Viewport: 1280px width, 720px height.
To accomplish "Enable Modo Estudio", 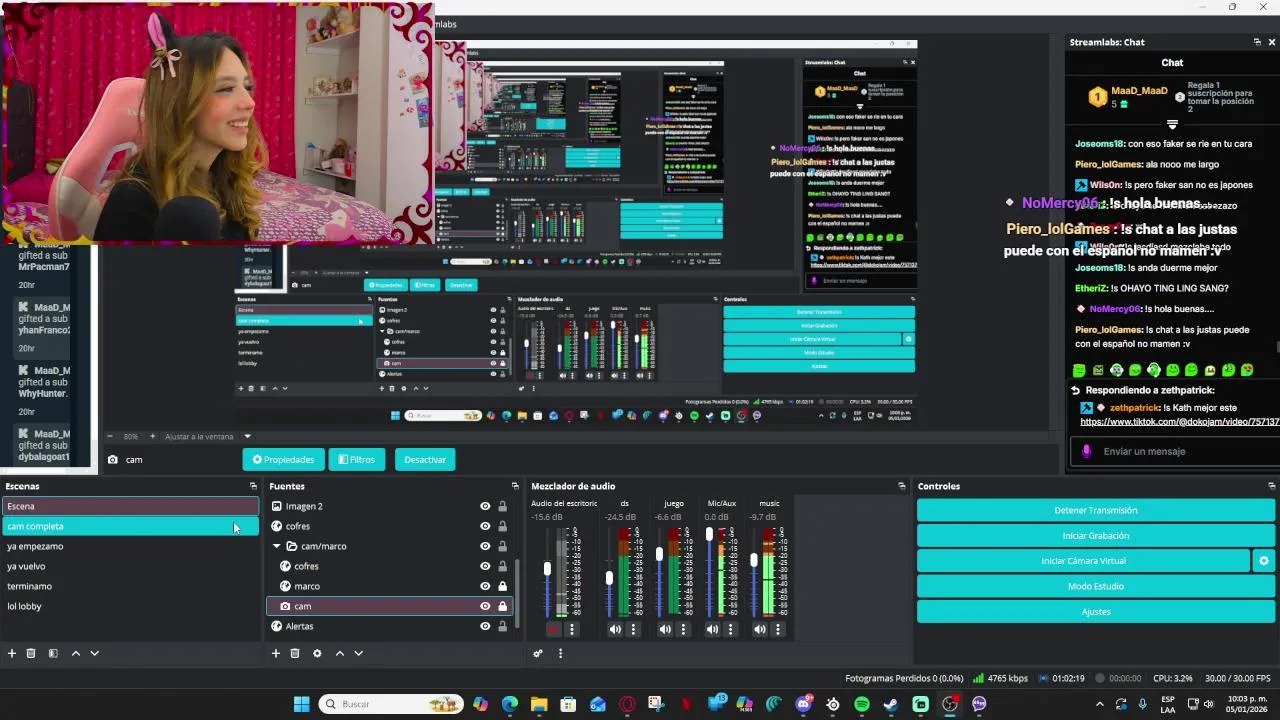I will pyautogui.click(x=1096, y=586).
